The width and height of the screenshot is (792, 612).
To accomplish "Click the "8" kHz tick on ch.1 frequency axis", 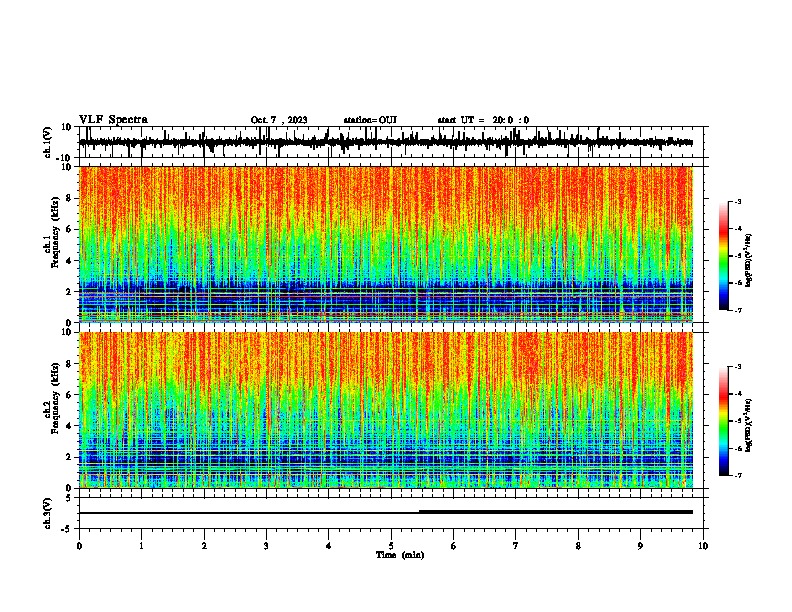I will click(69, 198).
